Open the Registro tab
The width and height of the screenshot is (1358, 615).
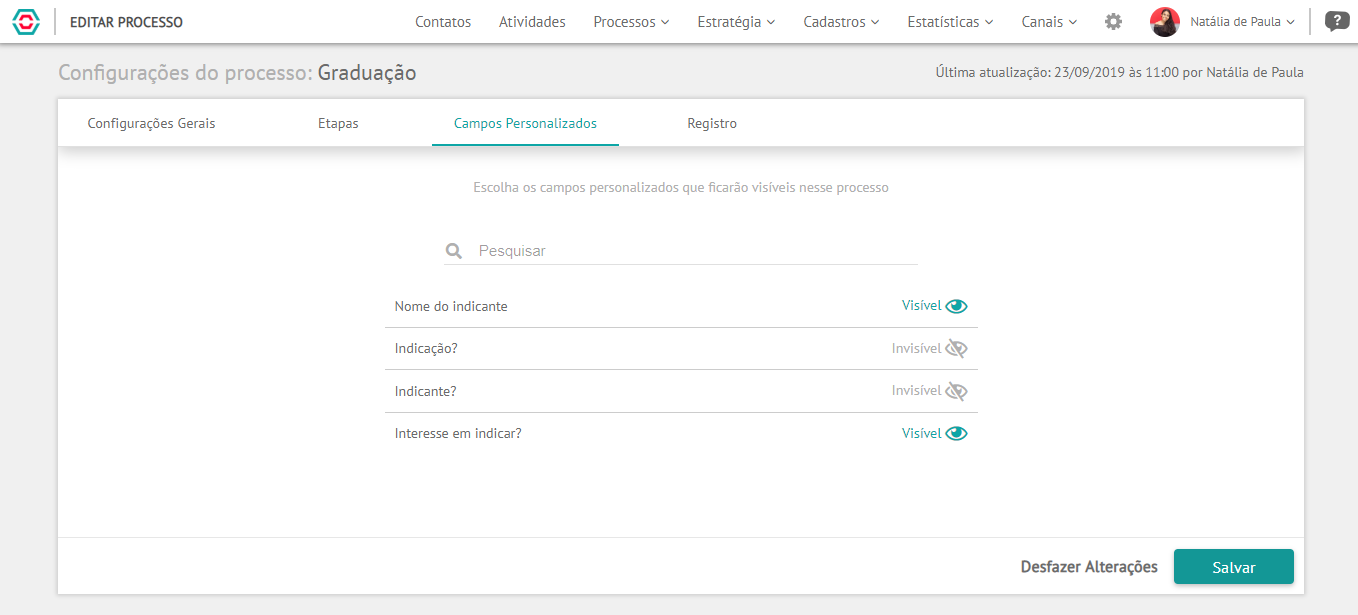(x=712, y=123)
